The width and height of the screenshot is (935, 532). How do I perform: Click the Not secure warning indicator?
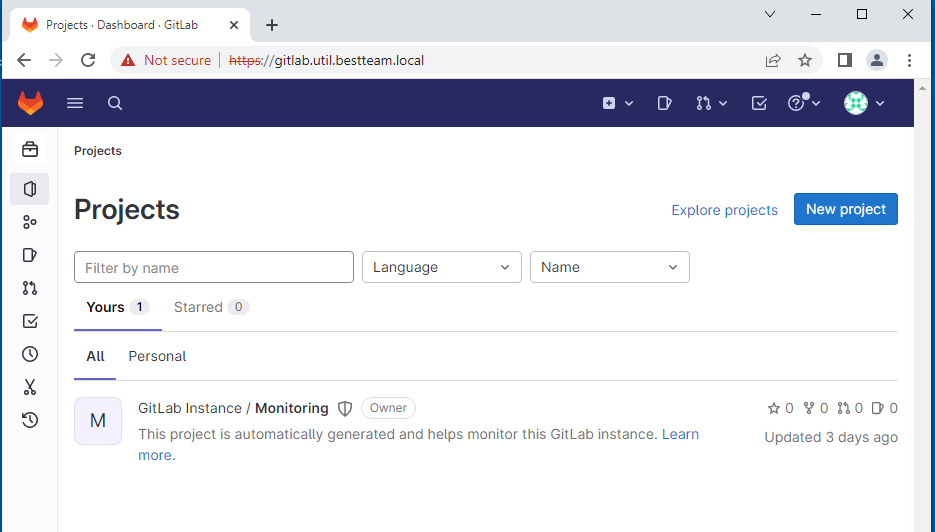coord(166,60)
